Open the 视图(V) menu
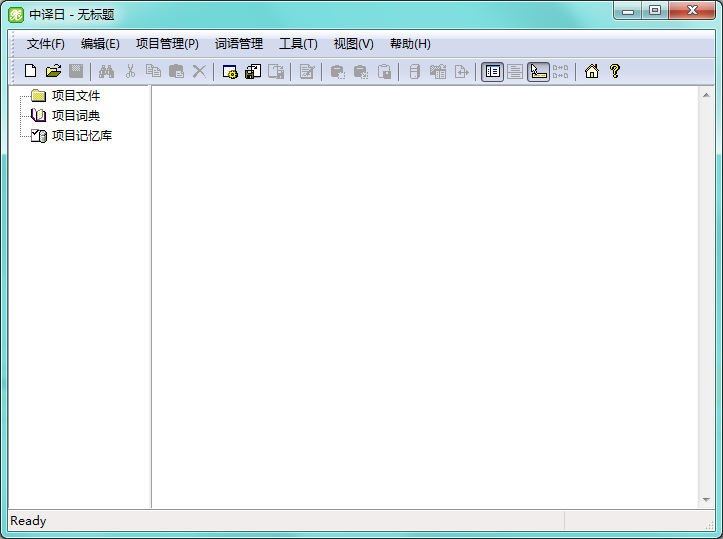 tap(354, 44)
